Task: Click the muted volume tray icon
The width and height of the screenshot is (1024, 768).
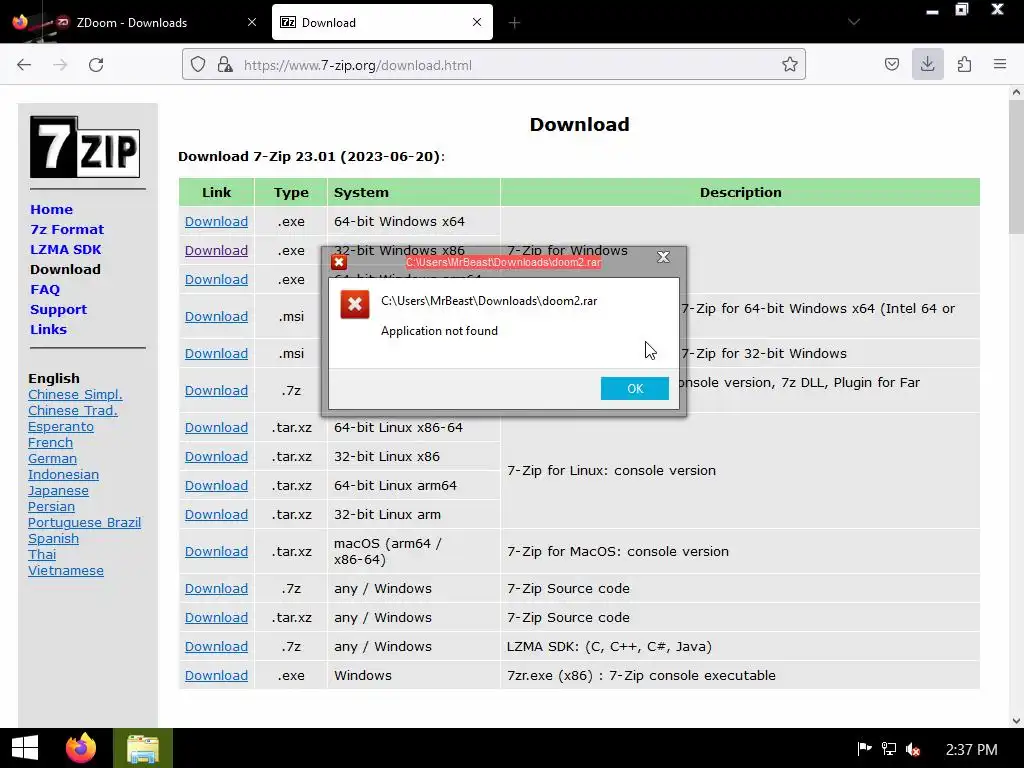Action: [x=913, y=749]
